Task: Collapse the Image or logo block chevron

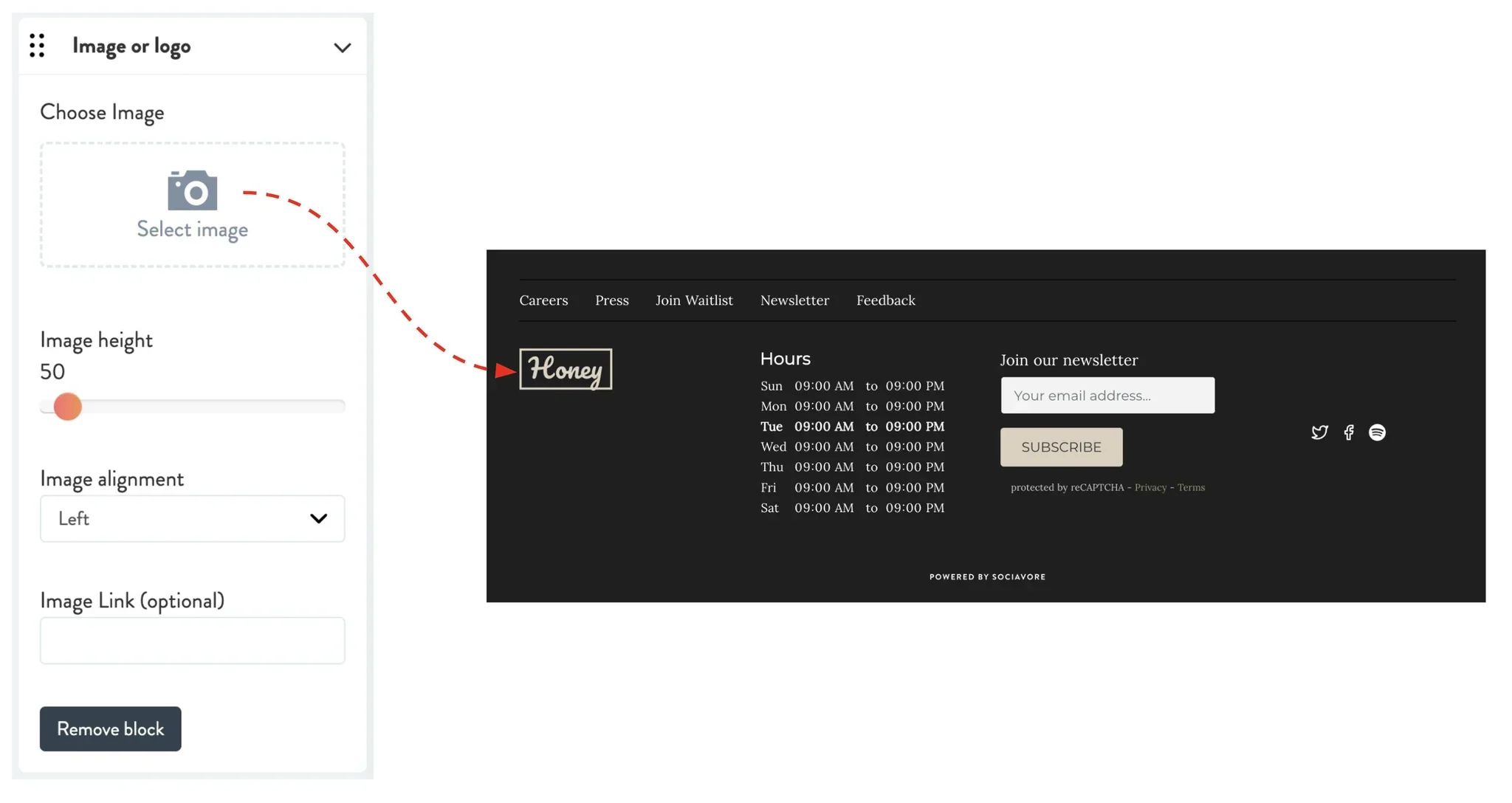Action: (342, 48)
